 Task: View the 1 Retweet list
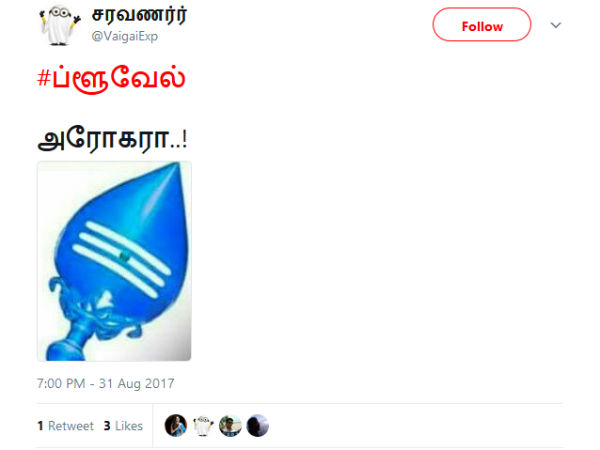[x=65, y=426]
